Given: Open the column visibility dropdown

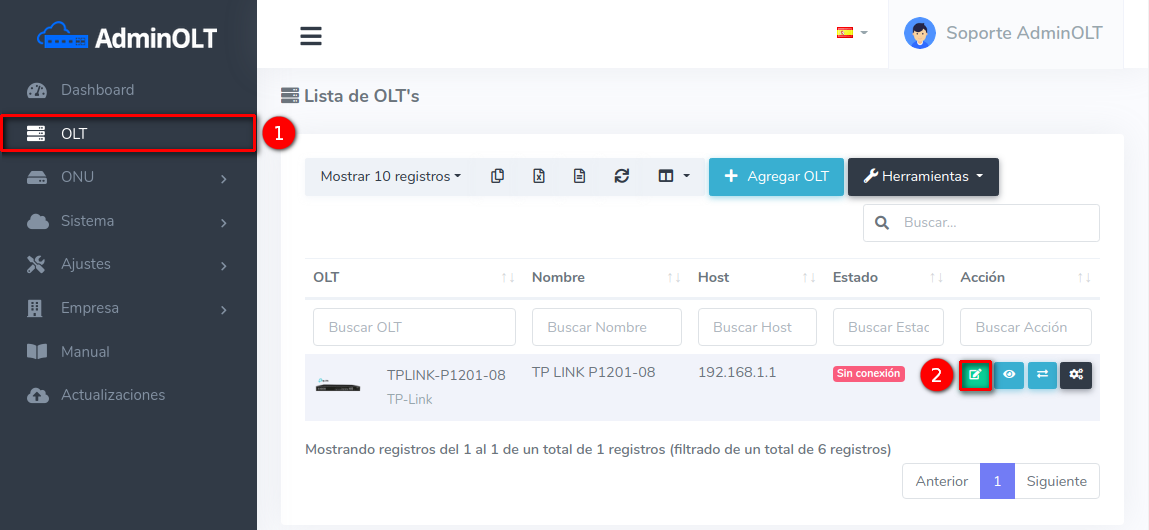Looking at the screenshot, I should (x=673, y=176).
